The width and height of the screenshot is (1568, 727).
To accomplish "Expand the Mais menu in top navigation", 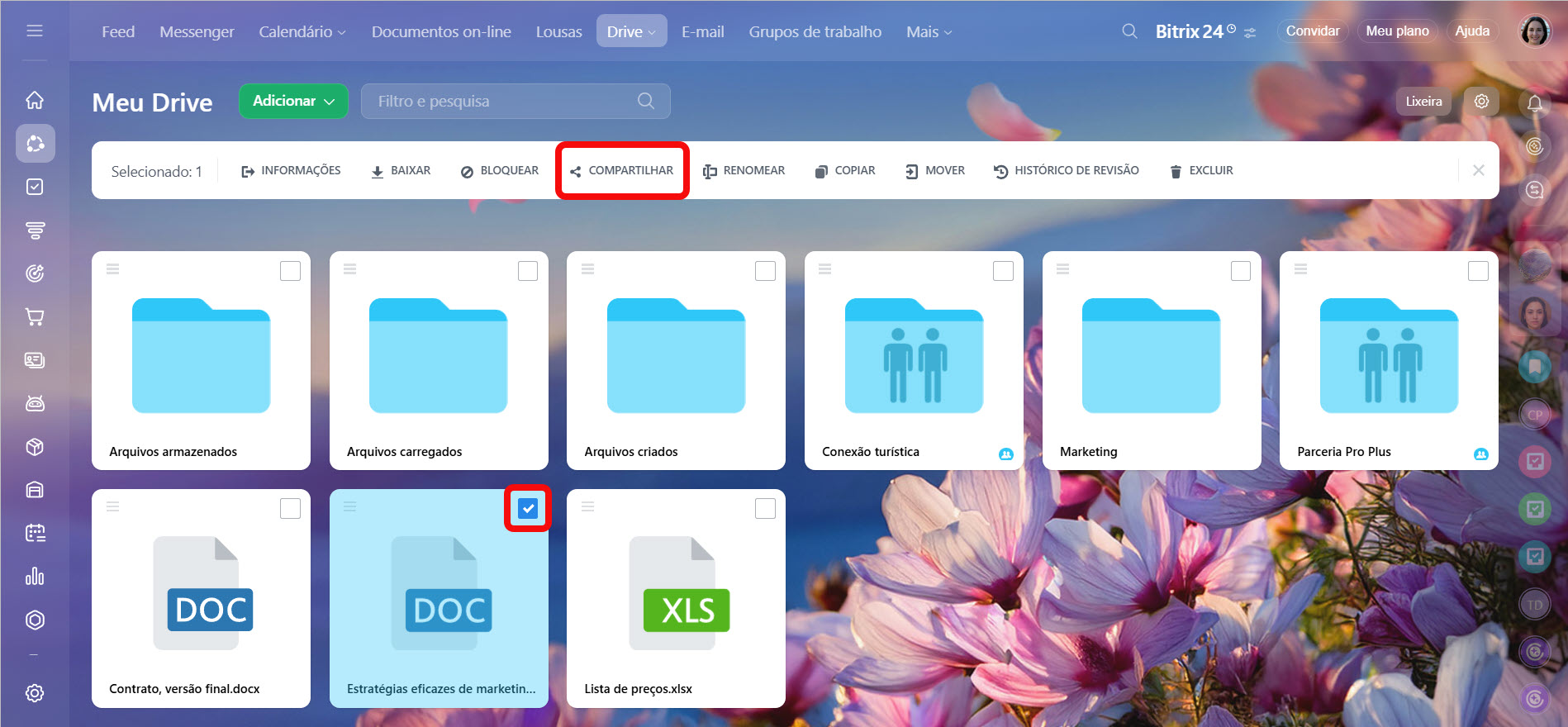I will [929, 31].
